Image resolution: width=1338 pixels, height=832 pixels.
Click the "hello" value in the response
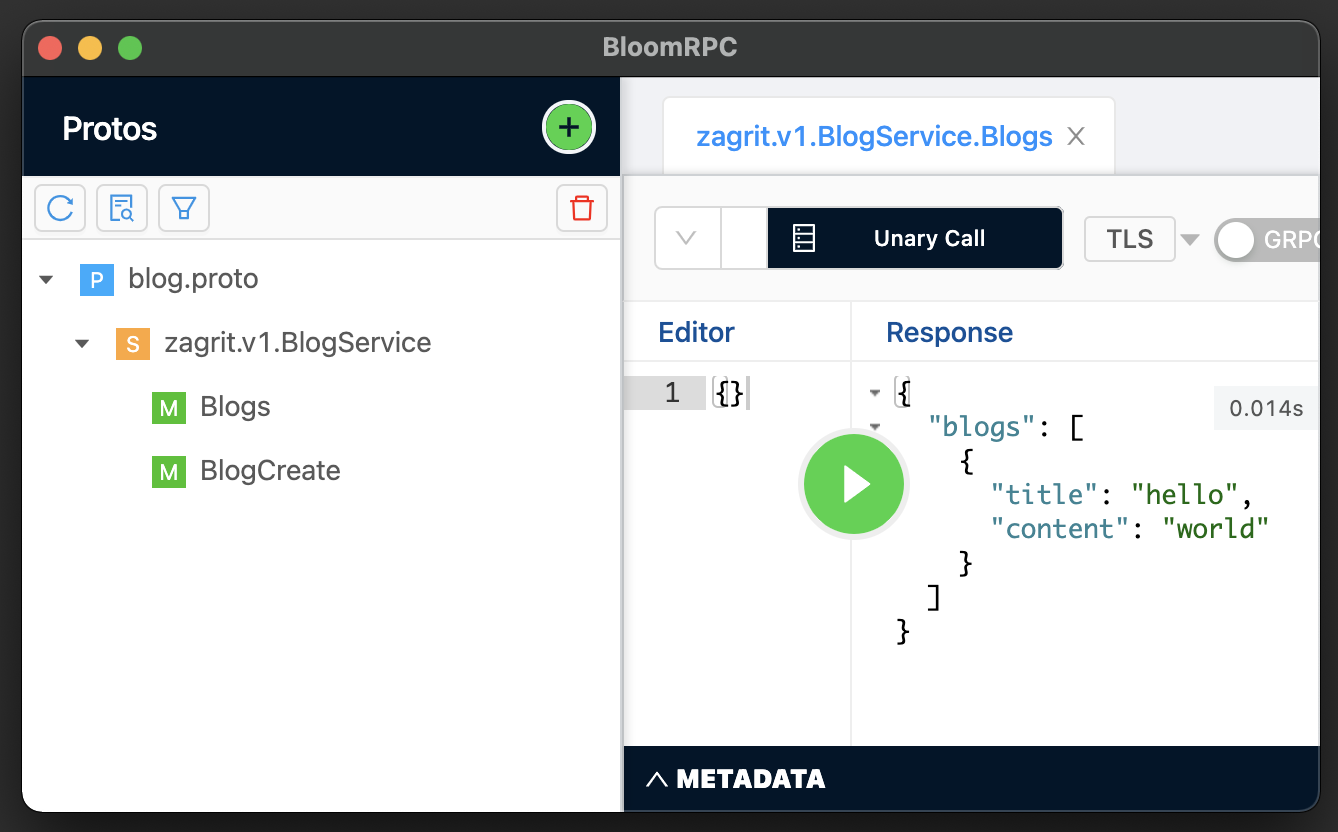click(x=1185, y=495)
